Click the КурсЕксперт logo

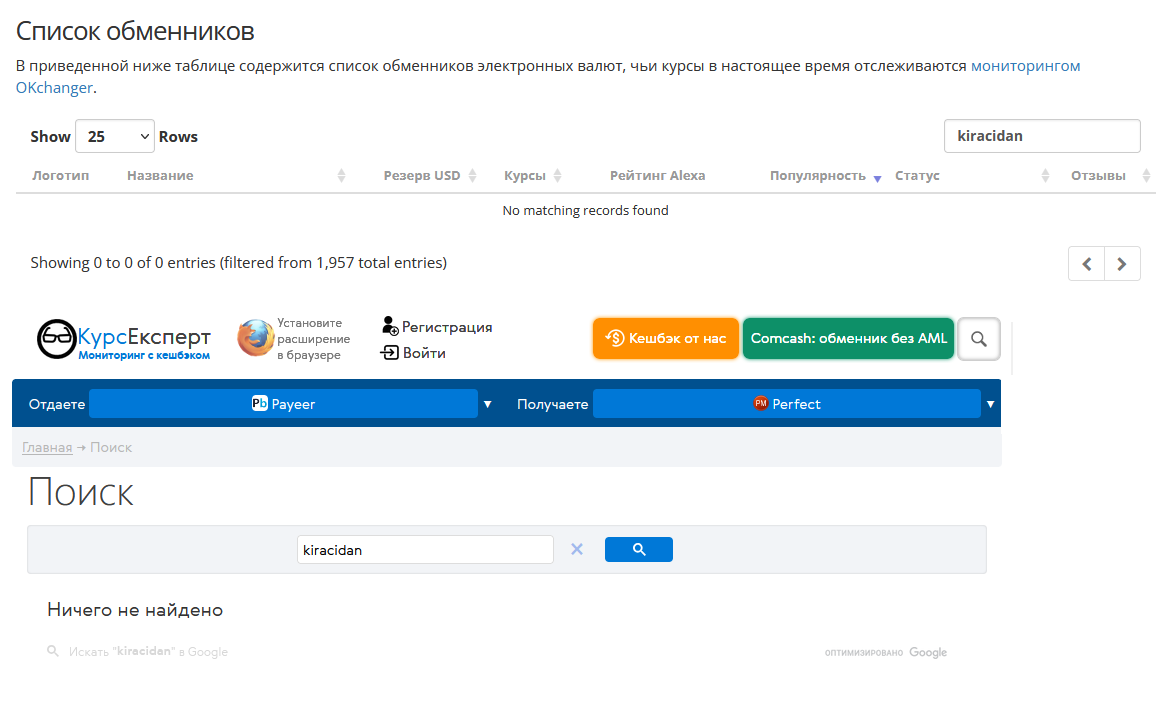(124, 339)
